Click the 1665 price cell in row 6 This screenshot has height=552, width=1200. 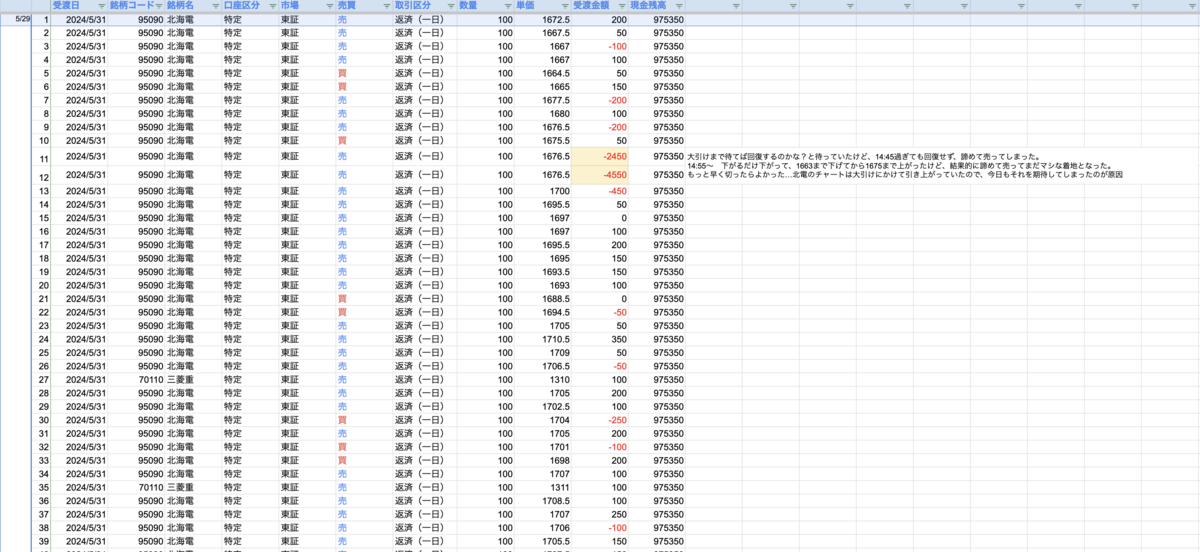click(x=543, y=87)
